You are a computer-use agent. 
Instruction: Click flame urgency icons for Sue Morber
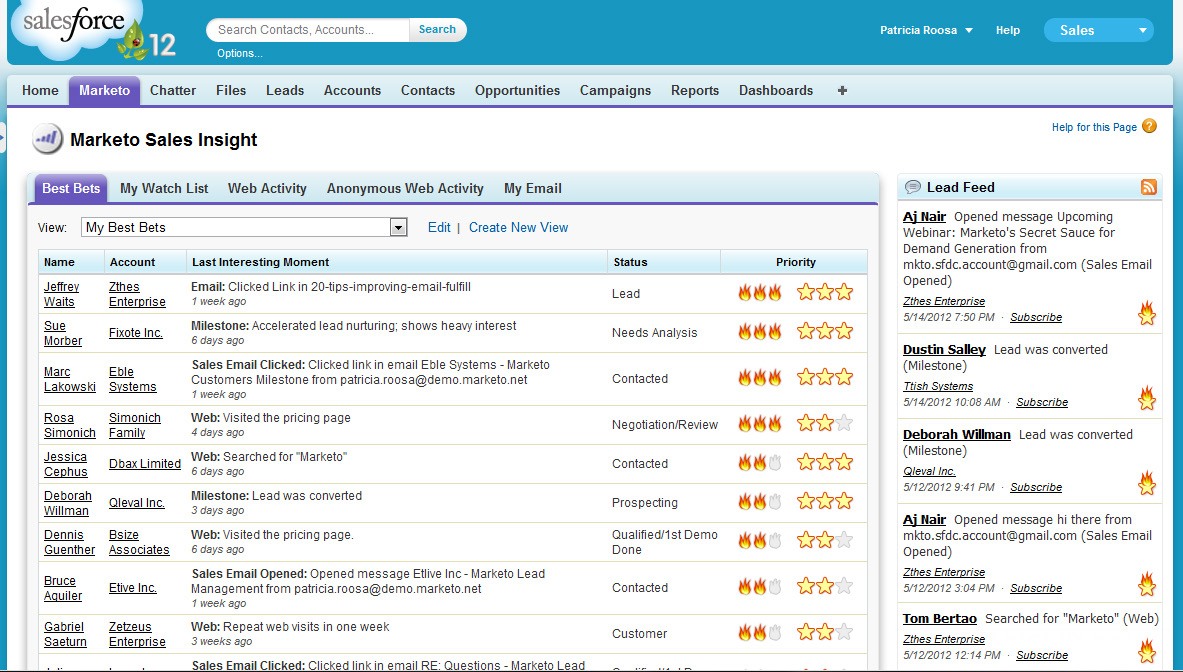[x=760, y=331]
